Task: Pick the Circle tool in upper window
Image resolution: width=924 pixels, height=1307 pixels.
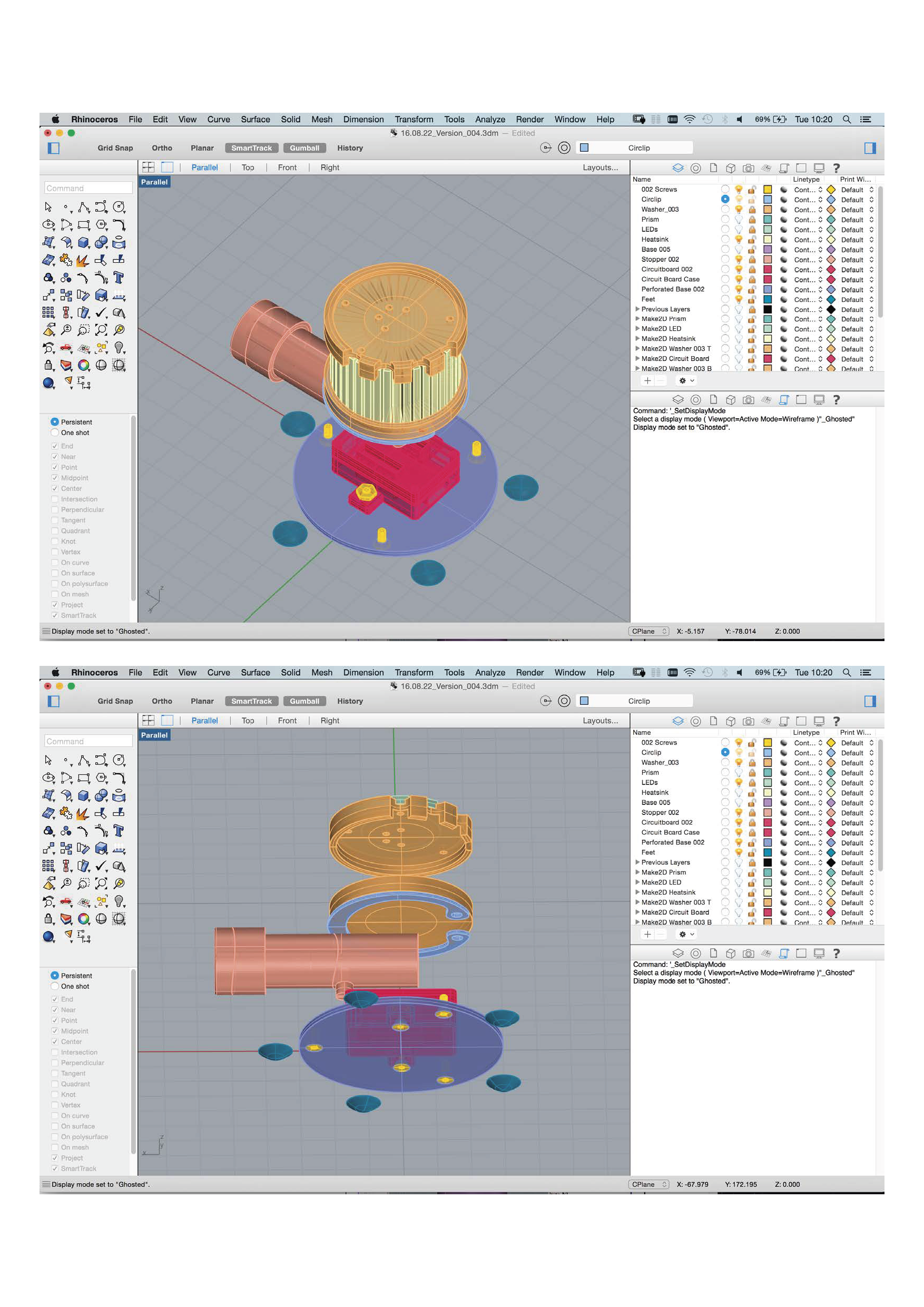Action: click(x=119, y=207)
